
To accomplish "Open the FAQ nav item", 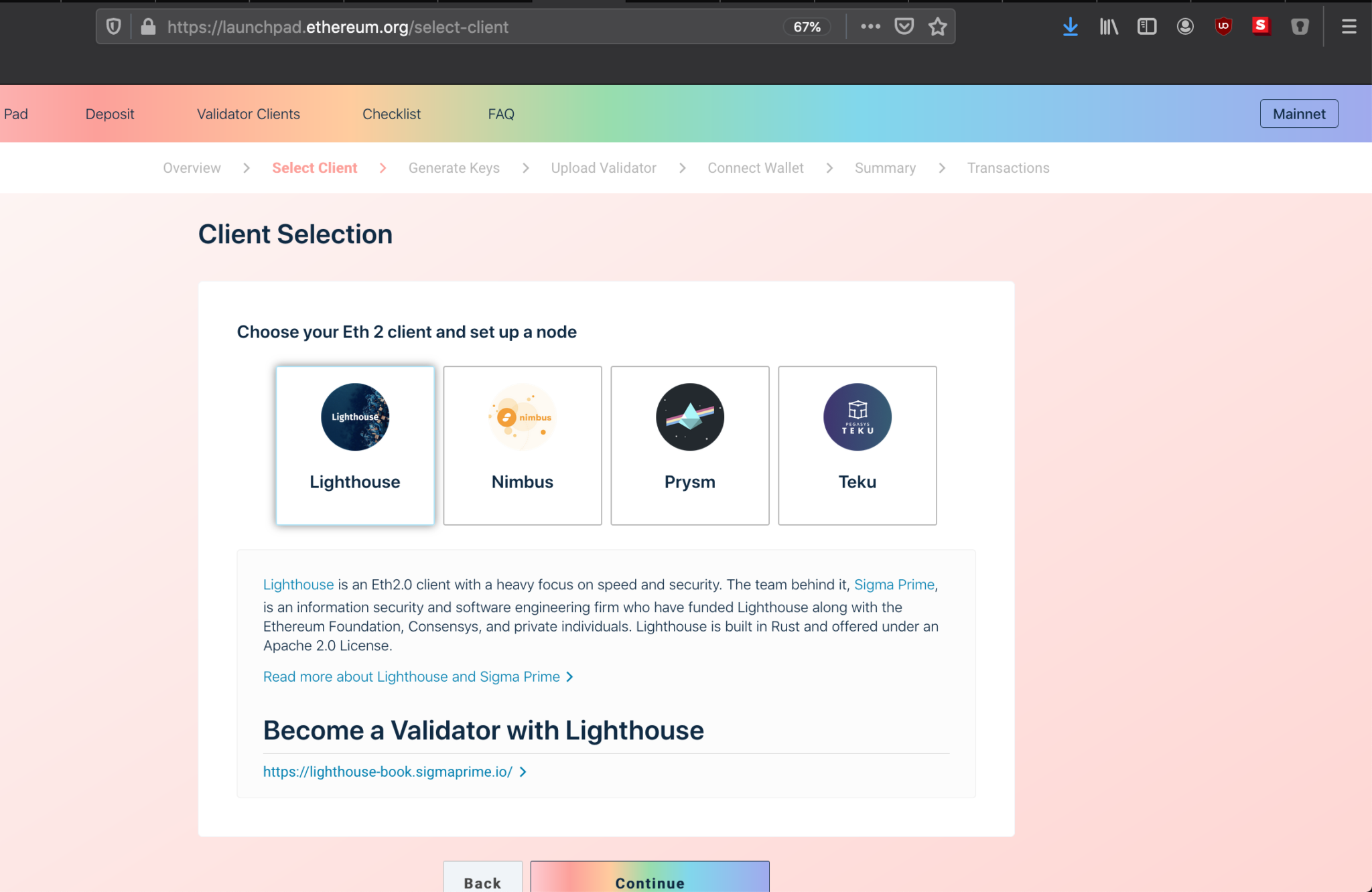I will coord(501,114).
